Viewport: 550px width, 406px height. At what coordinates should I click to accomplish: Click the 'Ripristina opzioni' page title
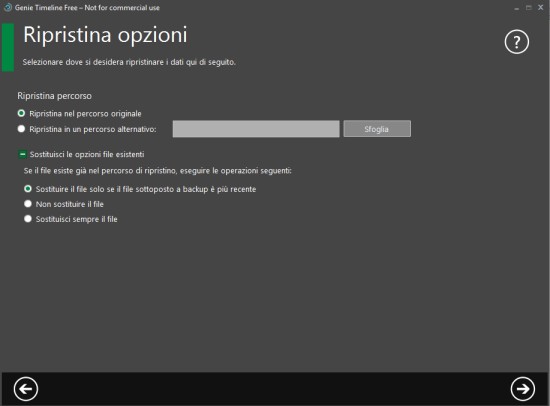(105, 35)
